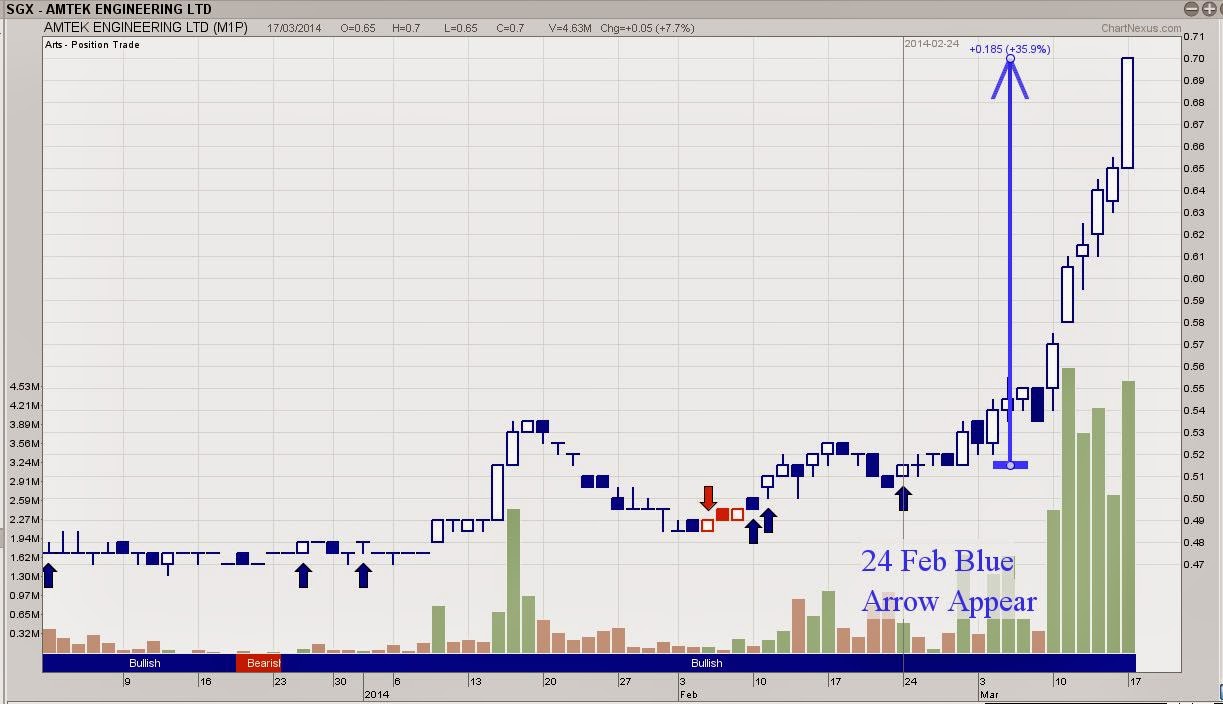Click the 4.53M volume axis label
Screen dimensions: 1223x704
click(24, 387)
